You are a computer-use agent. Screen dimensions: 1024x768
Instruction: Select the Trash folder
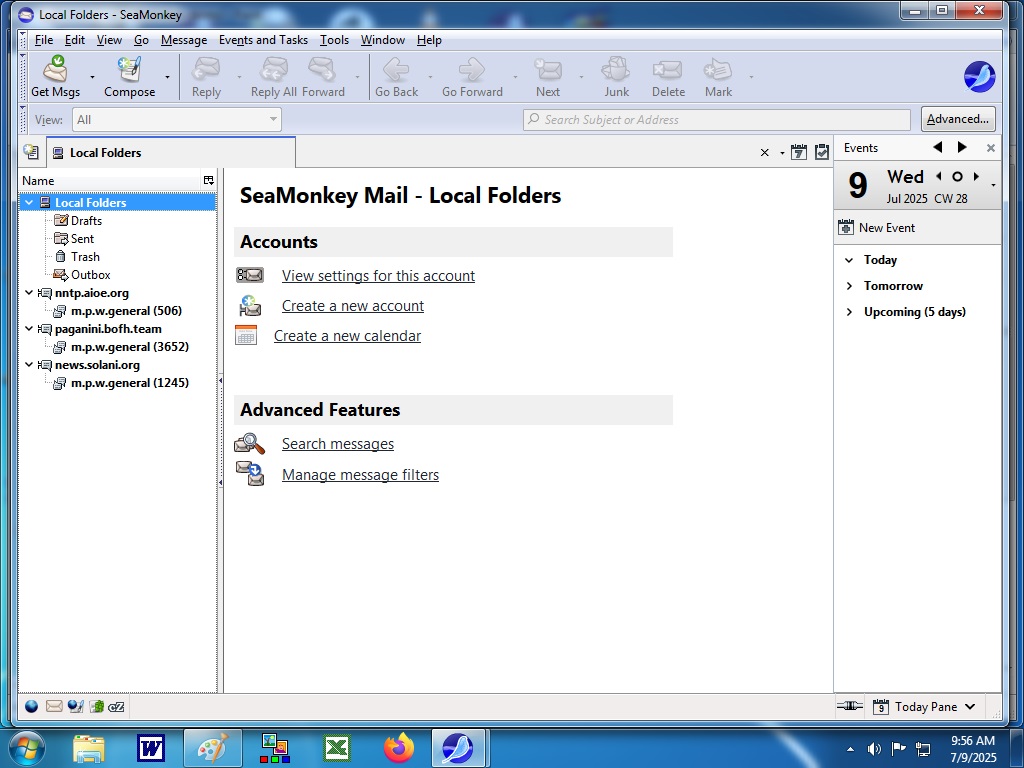tap(85, 257)
